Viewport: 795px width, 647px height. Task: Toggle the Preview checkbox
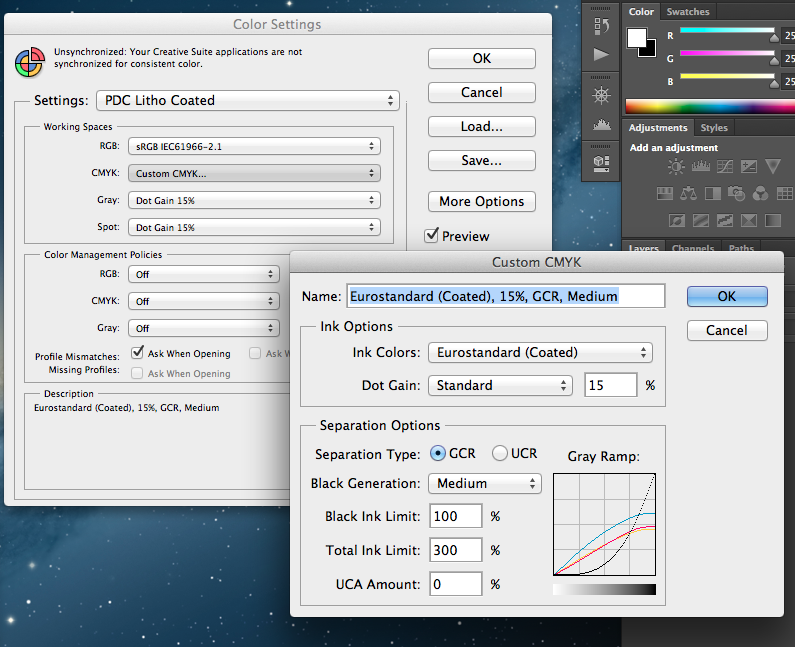pos(432,236)
